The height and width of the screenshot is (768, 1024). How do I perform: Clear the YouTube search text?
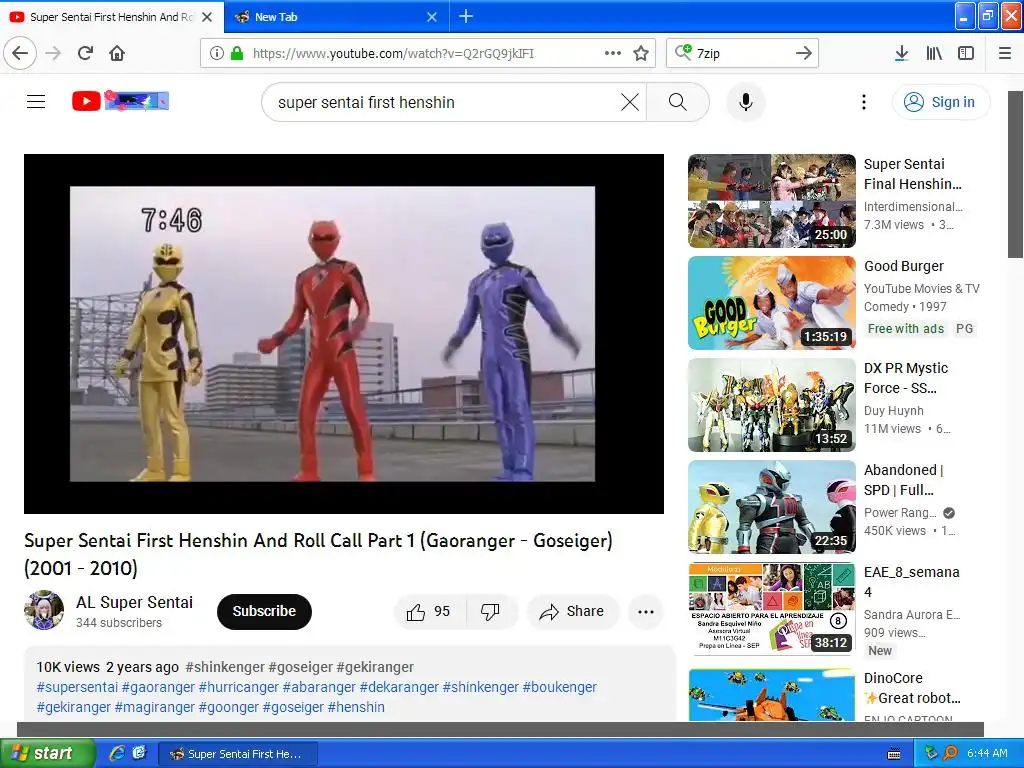(x=630, y=102)
